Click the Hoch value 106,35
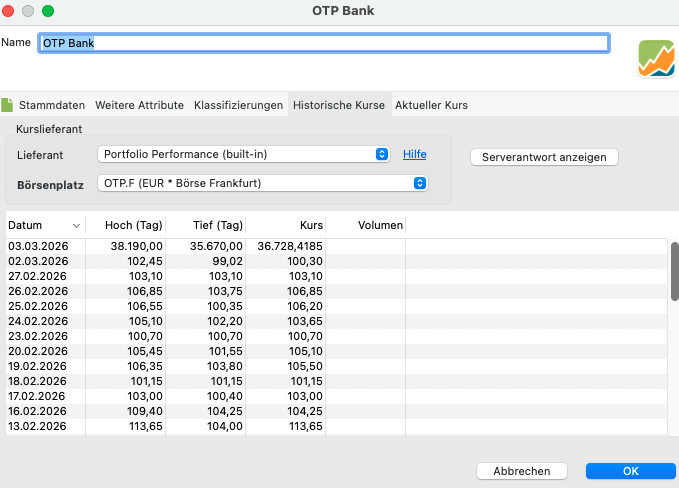The height and width of the screenshot is (488, 679). pyautogui.click(x=145, y=366)
